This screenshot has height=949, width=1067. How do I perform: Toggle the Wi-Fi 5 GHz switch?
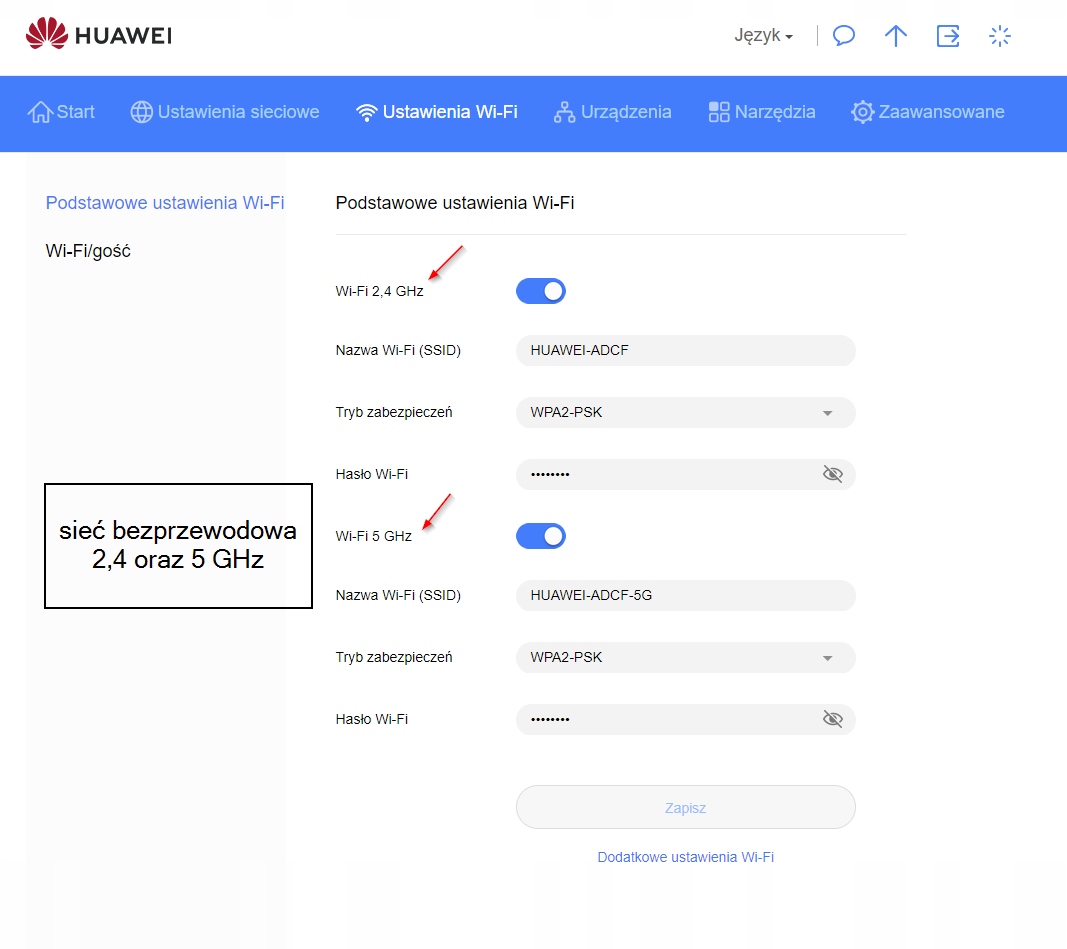(541, 536)
